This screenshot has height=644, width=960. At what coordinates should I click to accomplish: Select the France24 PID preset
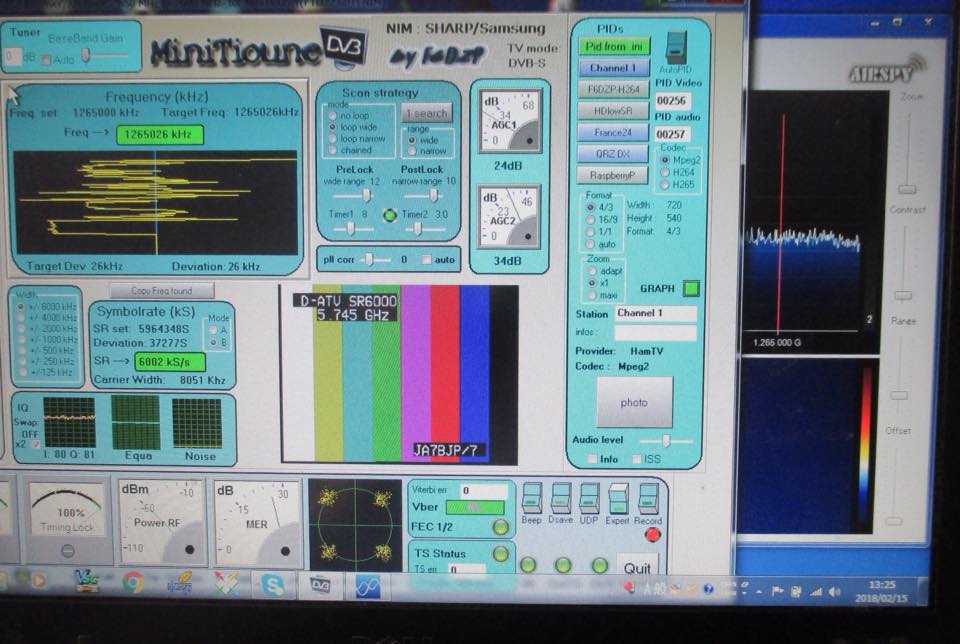pos(613,132)
